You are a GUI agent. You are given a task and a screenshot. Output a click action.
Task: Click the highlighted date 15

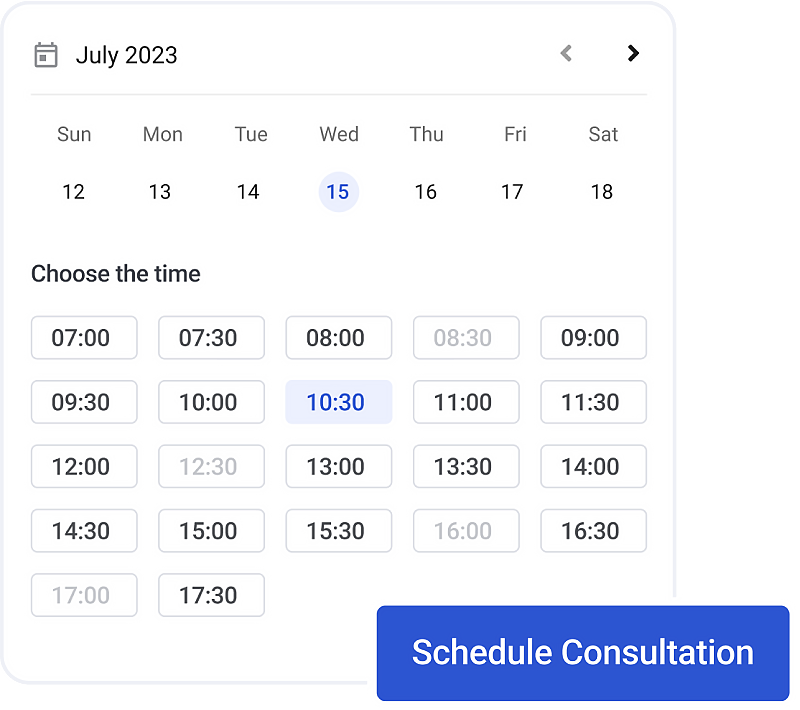[x=338, y=192]
